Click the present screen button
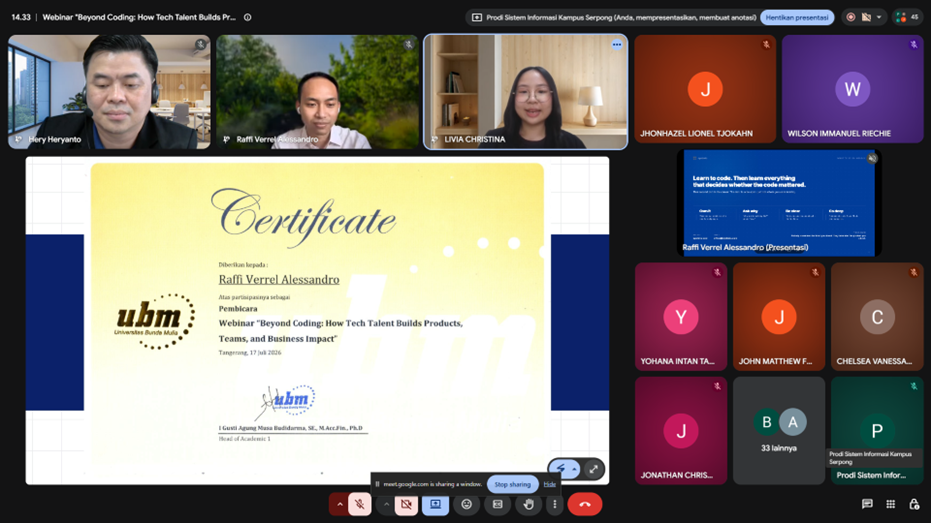Screen dimensions: 931x523 click(x=436, y=504)
